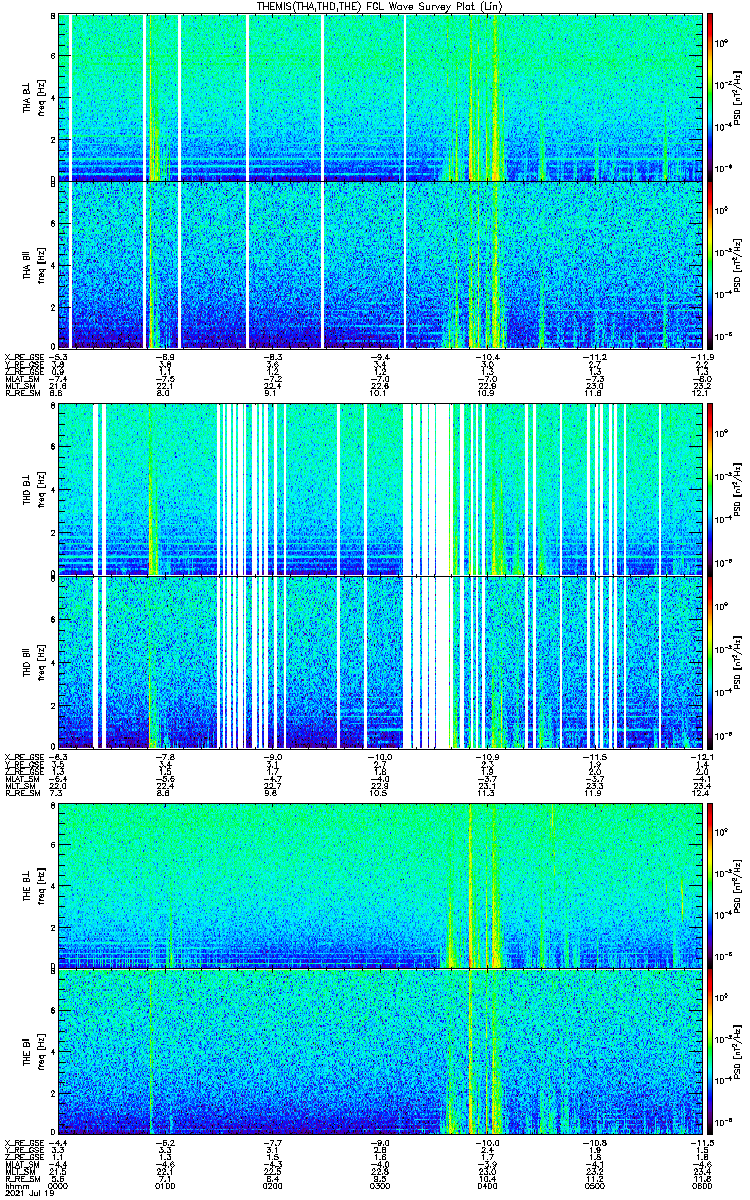Click the plot title THEMIS FGL Wave Survey Plot
Viewport: 750px width, 1200px height.
coord(379,6)
